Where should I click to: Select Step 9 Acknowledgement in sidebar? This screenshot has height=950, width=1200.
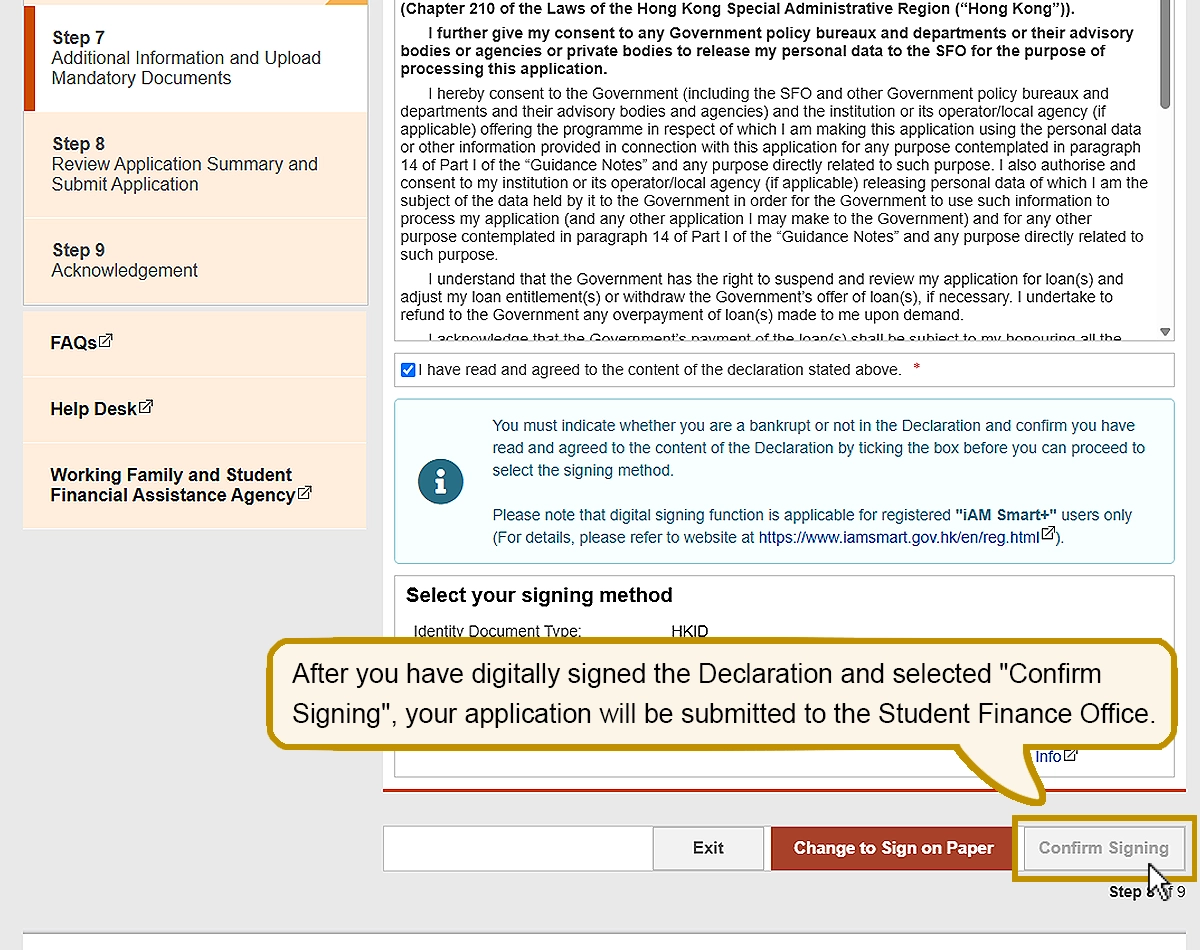[x=125, y=260]
